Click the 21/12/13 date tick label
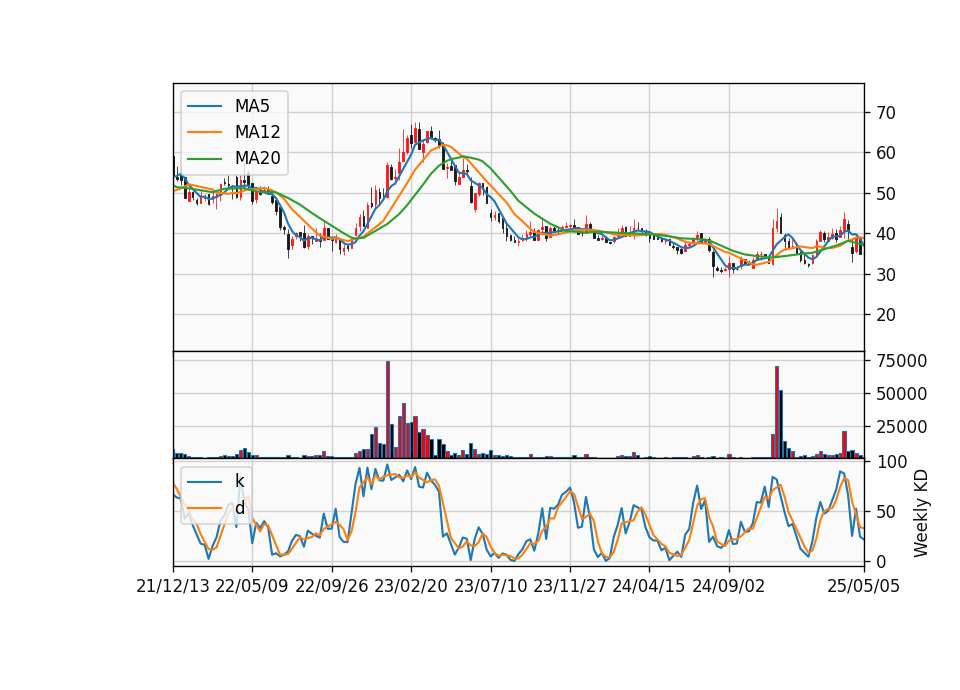The height and width of the screenshot is (690, 960). coord(173,586)
